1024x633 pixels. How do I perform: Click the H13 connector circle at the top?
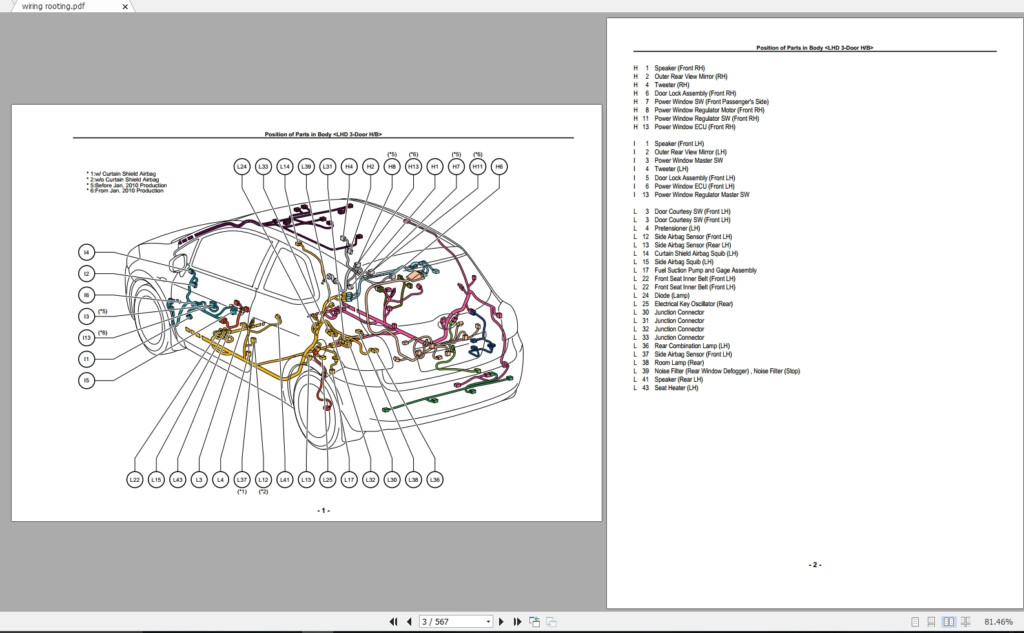click(x=413, y=167)
